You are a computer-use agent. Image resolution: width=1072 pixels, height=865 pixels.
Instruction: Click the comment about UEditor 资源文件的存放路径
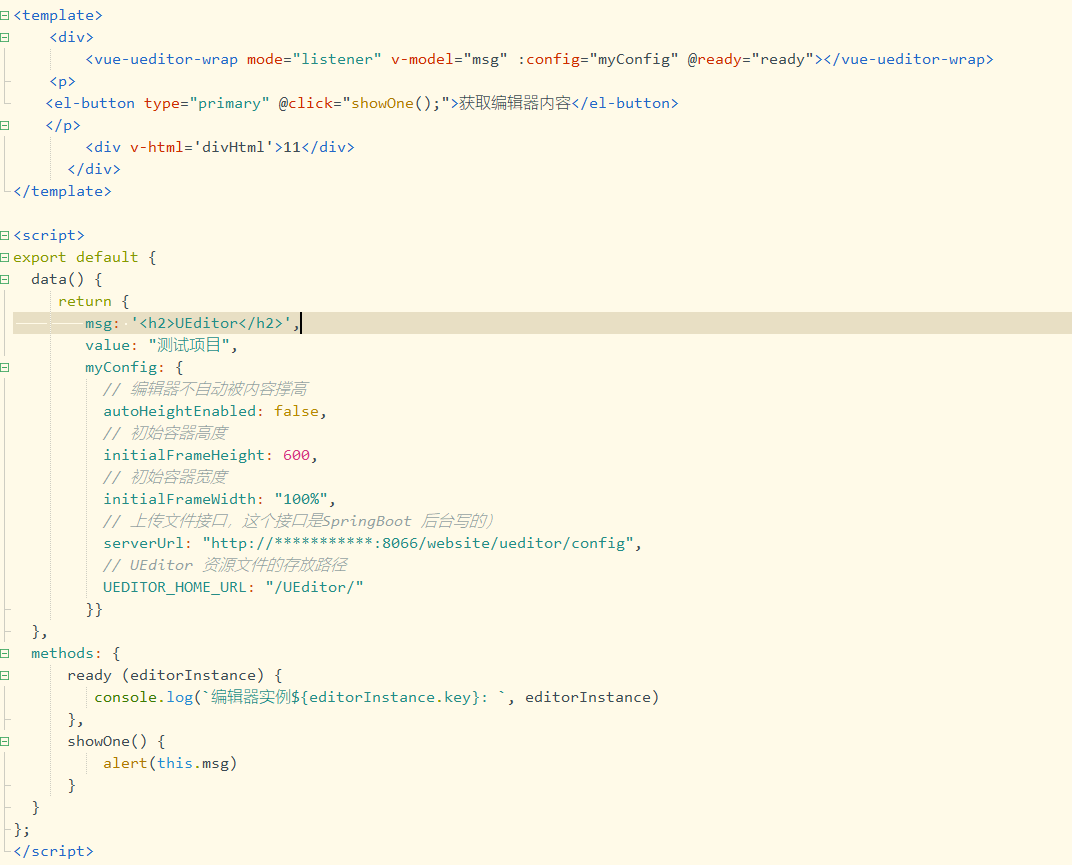point(225,565)
